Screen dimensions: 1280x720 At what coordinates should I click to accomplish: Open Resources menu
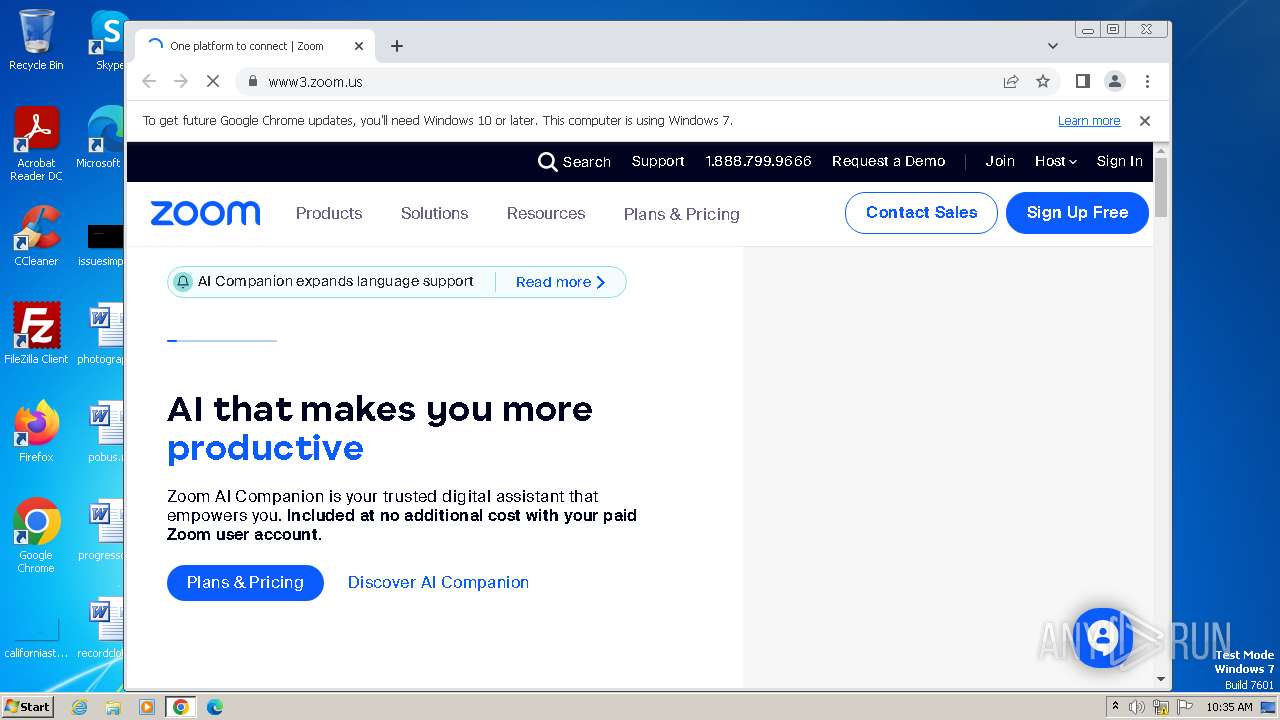click(x=546, y=214)
